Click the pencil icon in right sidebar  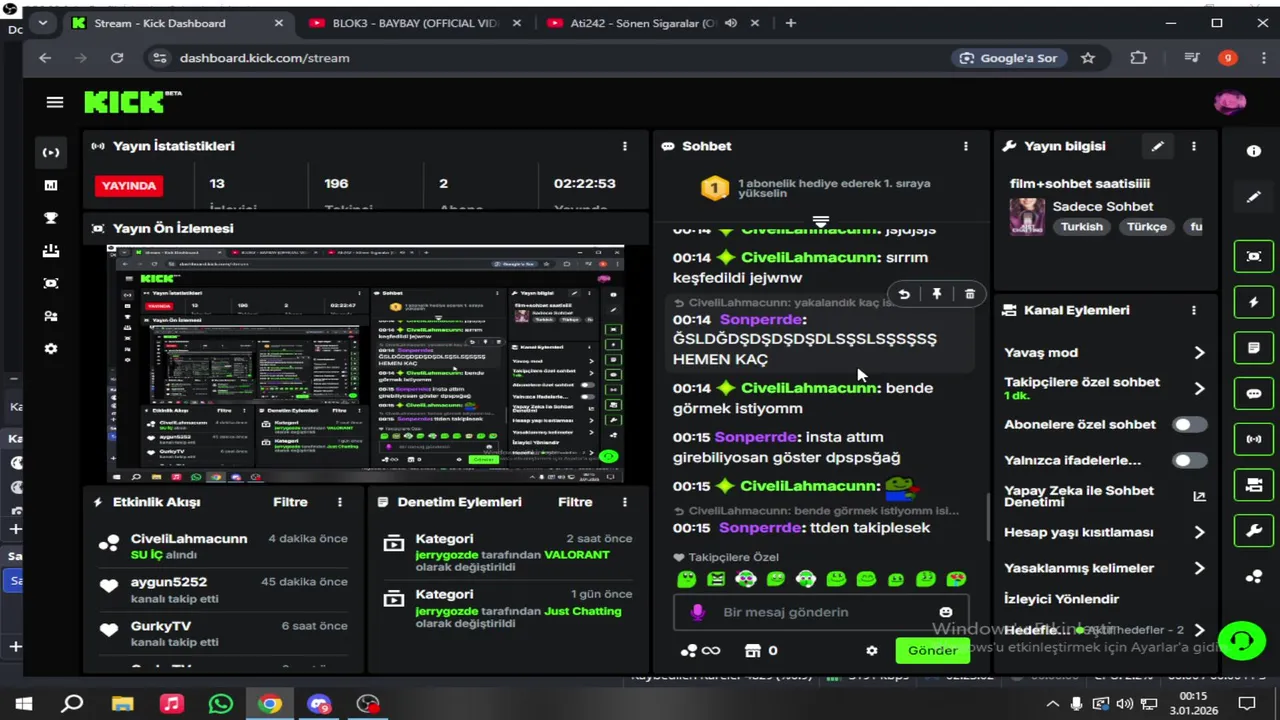(1254, 197)
